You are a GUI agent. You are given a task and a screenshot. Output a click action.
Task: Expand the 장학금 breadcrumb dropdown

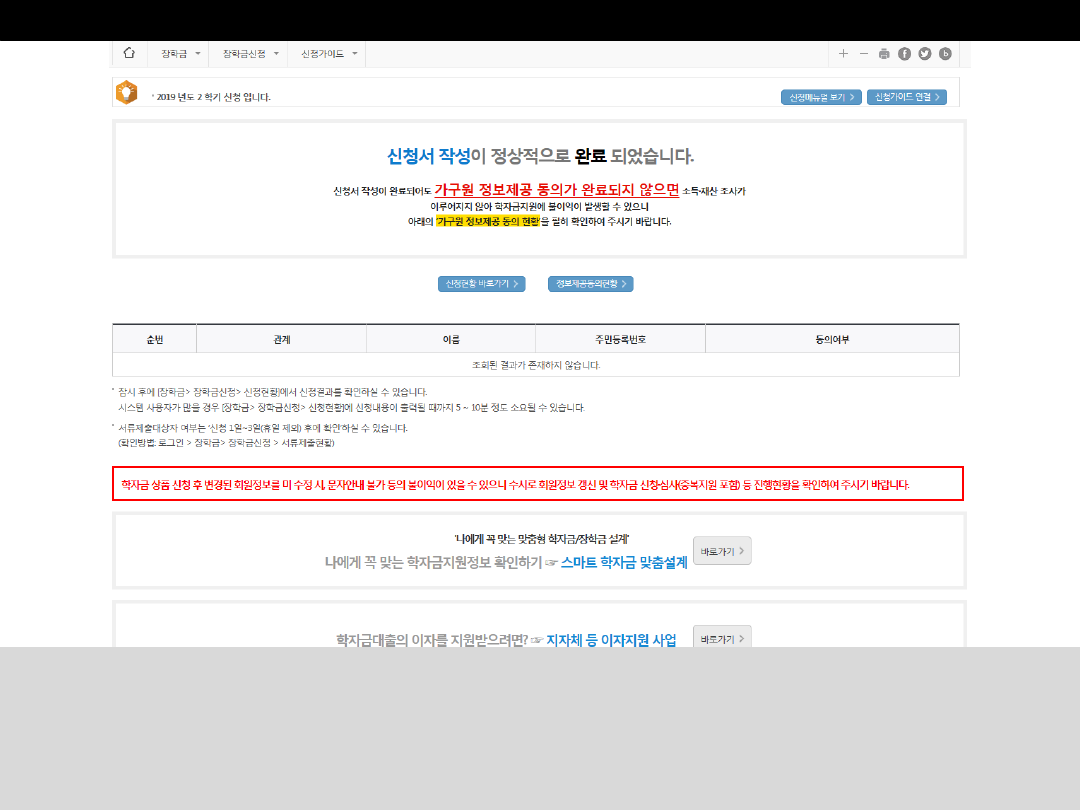click(180, 54)
